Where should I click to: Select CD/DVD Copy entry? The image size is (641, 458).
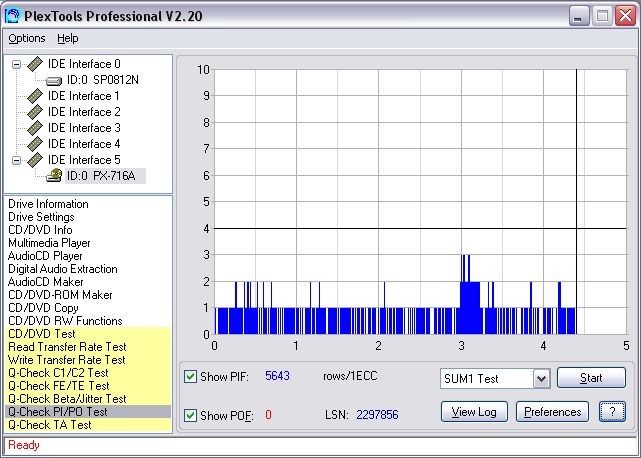tap(43, 308)
